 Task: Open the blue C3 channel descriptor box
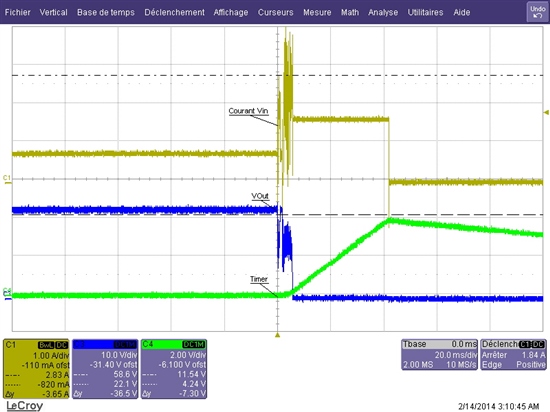[105, 369]
